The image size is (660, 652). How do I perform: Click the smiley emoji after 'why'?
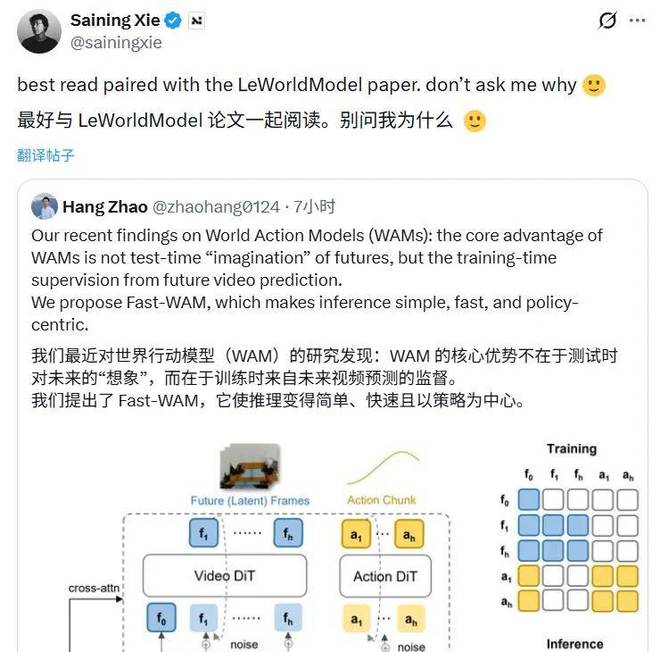tap(593, 85)
